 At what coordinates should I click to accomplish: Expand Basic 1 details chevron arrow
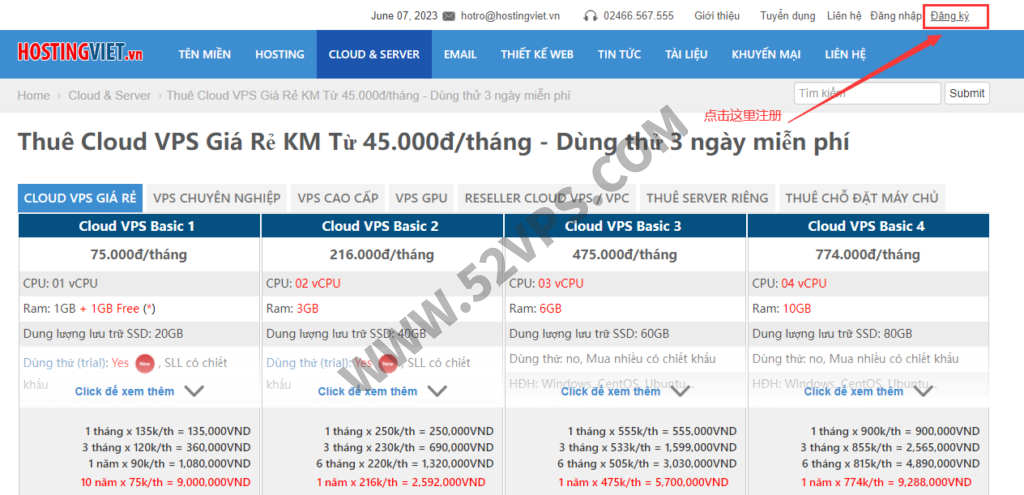click(194, 391)
